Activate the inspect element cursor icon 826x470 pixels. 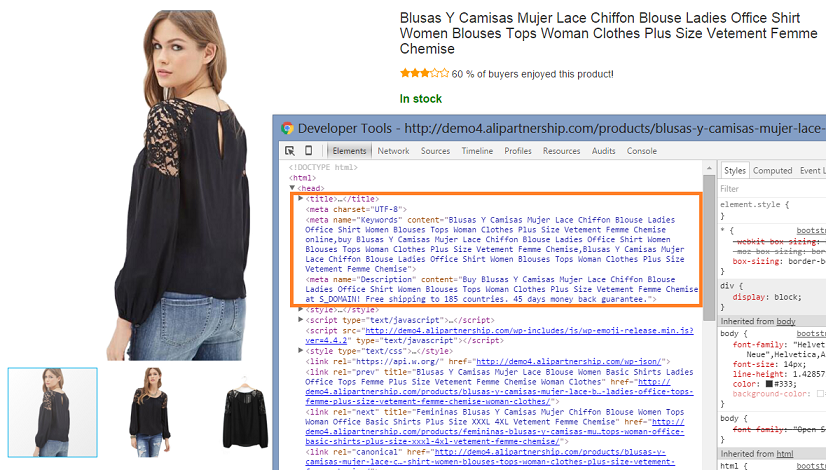290,151
